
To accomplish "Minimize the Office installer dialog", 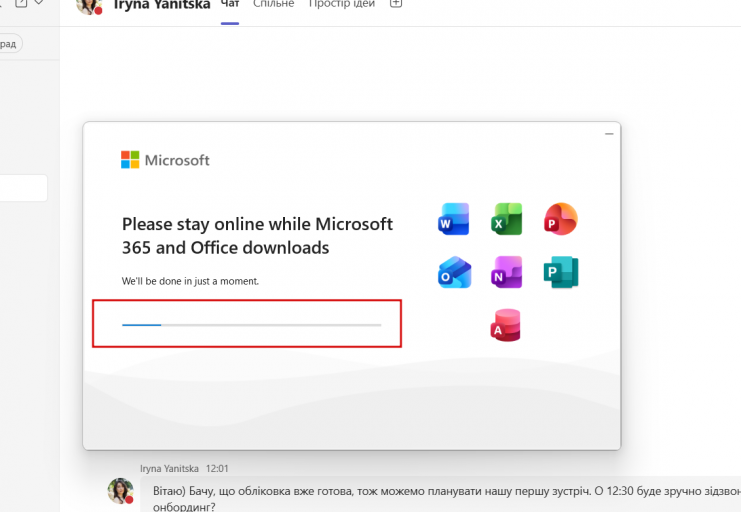I will (609, 134).
